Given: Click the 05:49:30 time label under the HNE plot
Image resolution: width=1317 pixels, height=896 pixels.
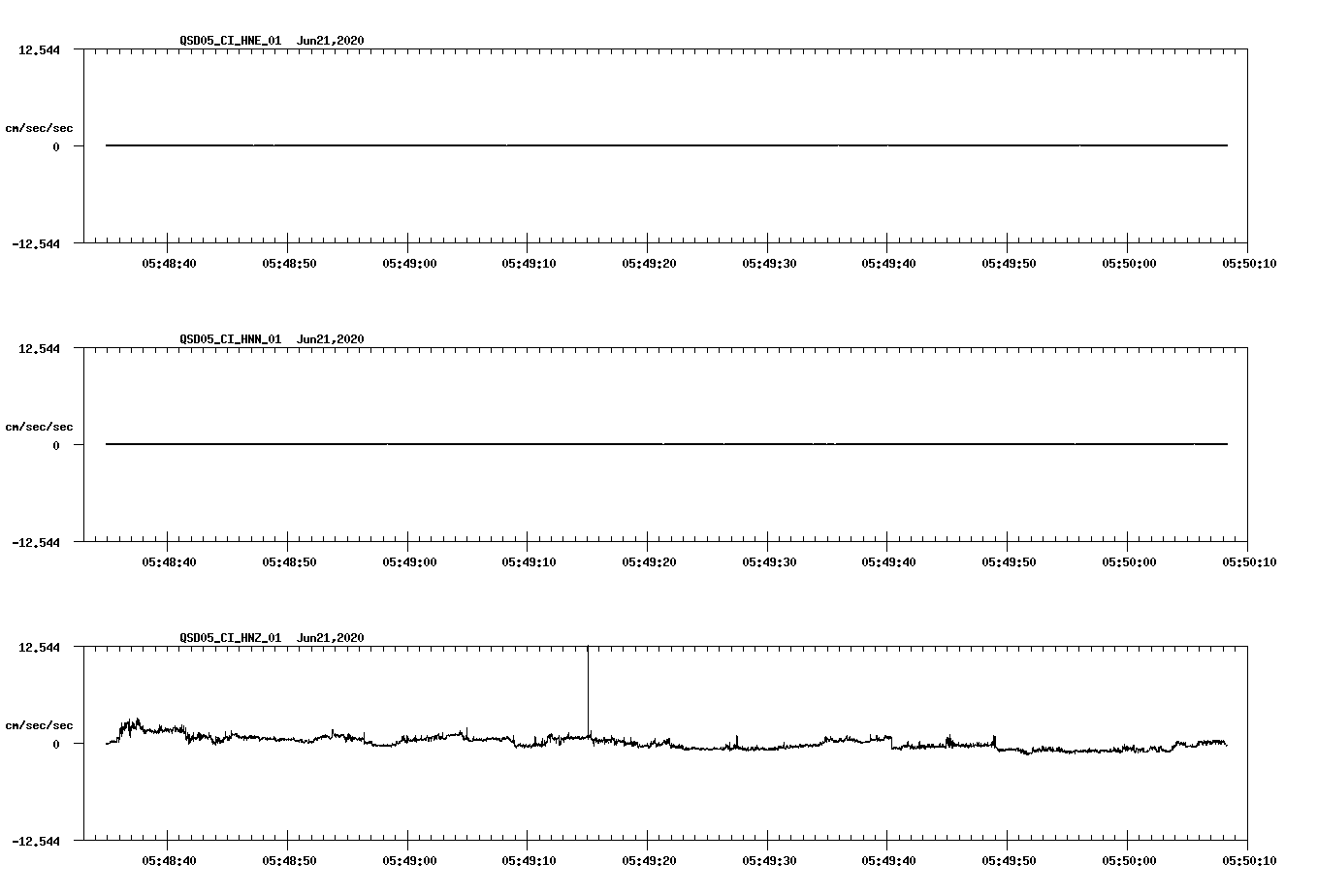Looking at the screenshot, I should tap(769, 263).
